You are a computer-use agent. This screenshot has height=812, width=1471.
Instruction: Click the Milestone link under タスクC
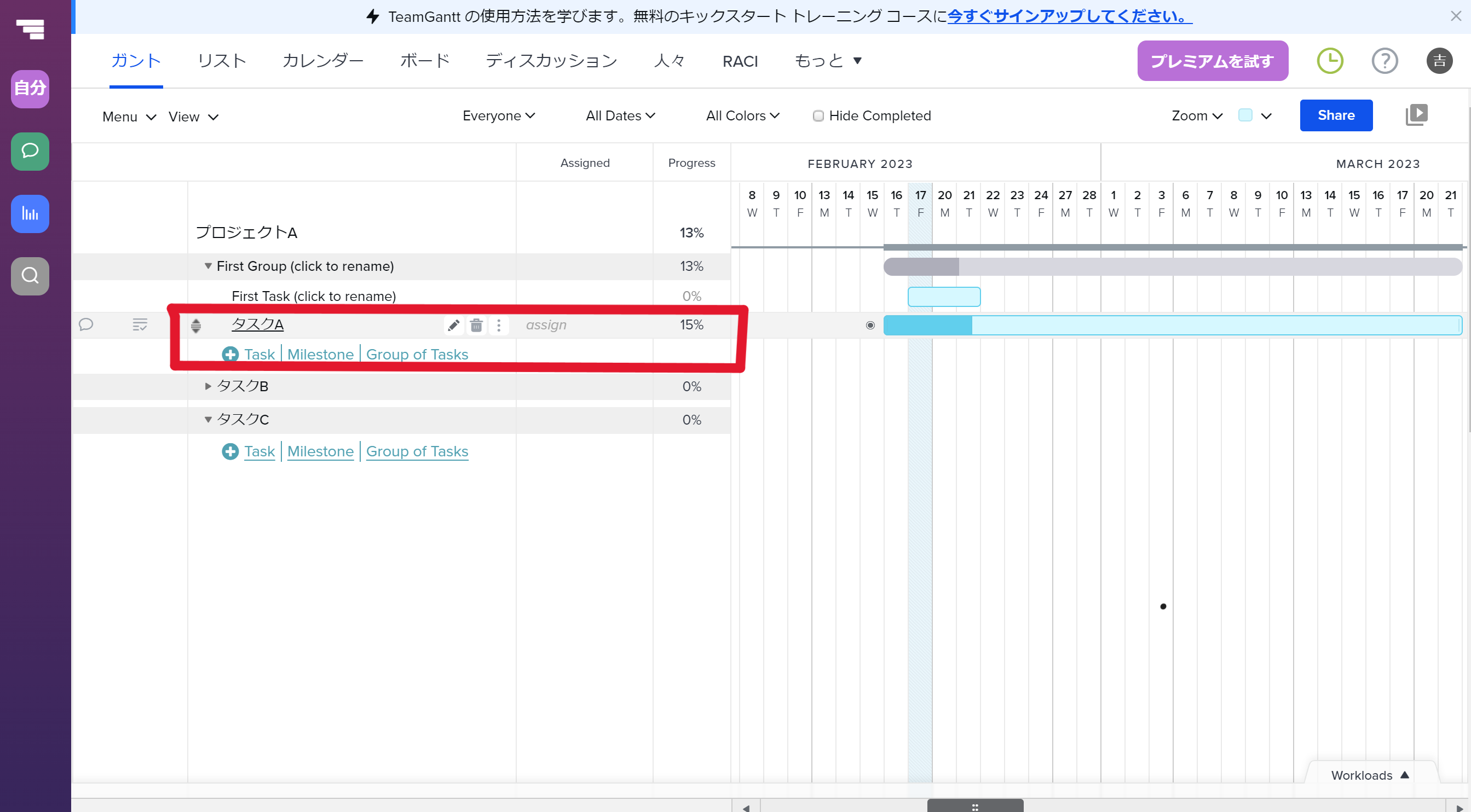pyautogui.click(x=320, y=451)
